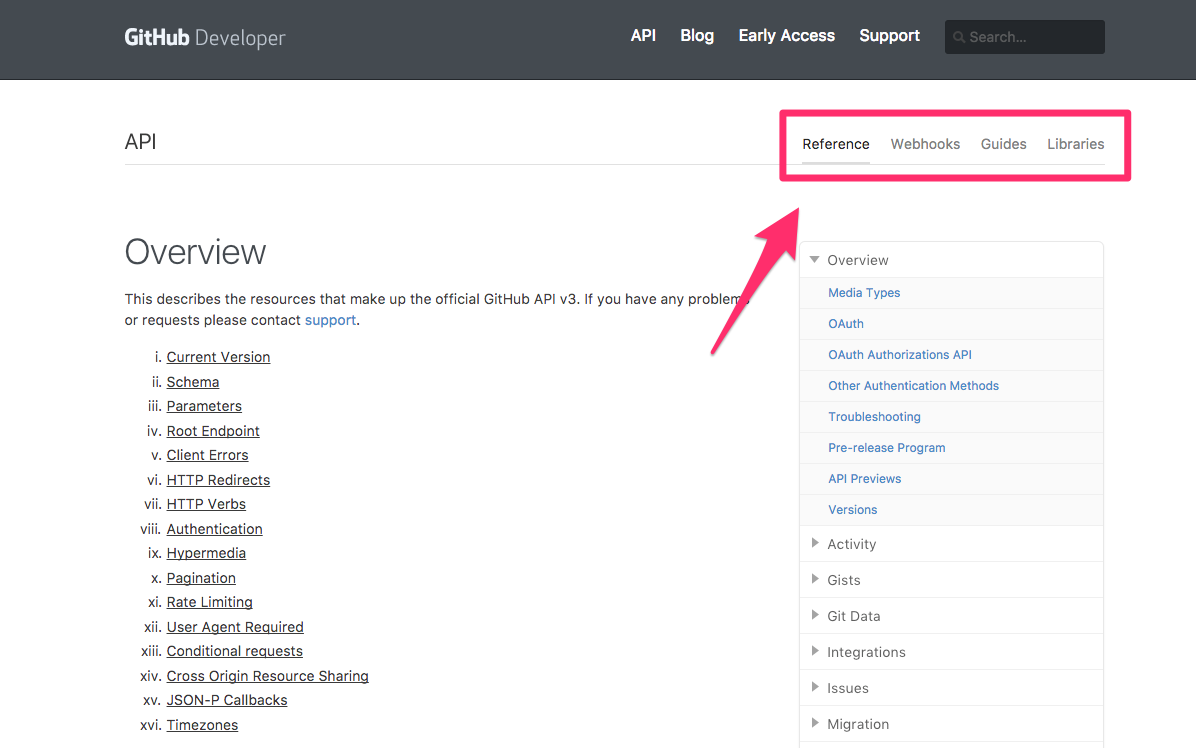
Task: Expand the Activity sidebar section
Action: click(x=951, y=544)
